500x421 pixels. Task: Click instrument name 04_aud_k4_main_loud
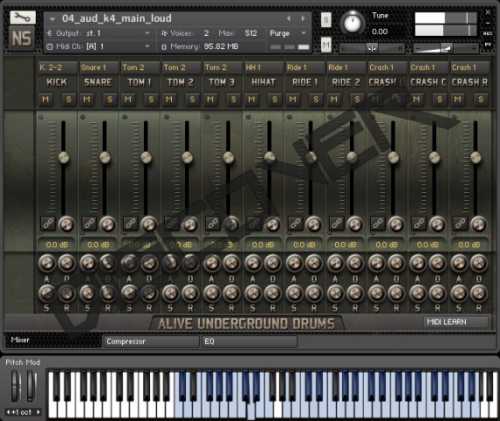[x=117, y=19]
